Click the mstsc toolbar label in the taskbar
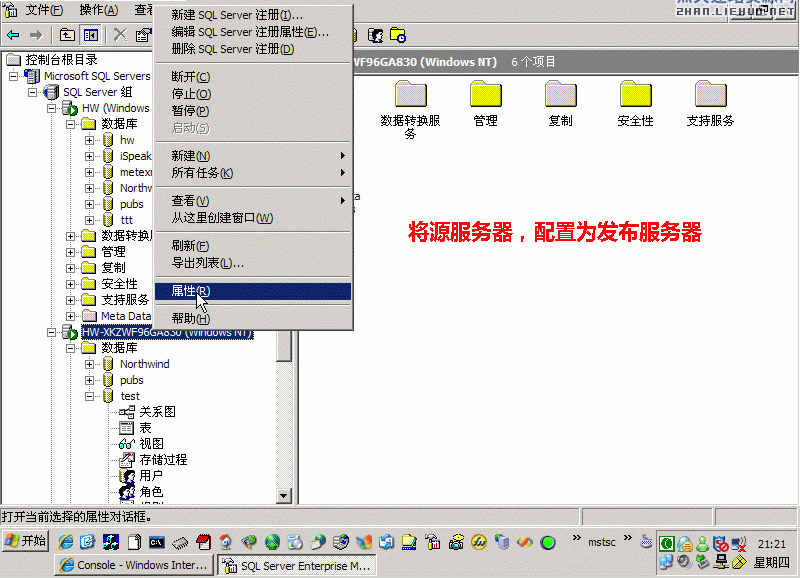Image resolution: width=800 pixels, height=578 pixels. tap(602, 542)
